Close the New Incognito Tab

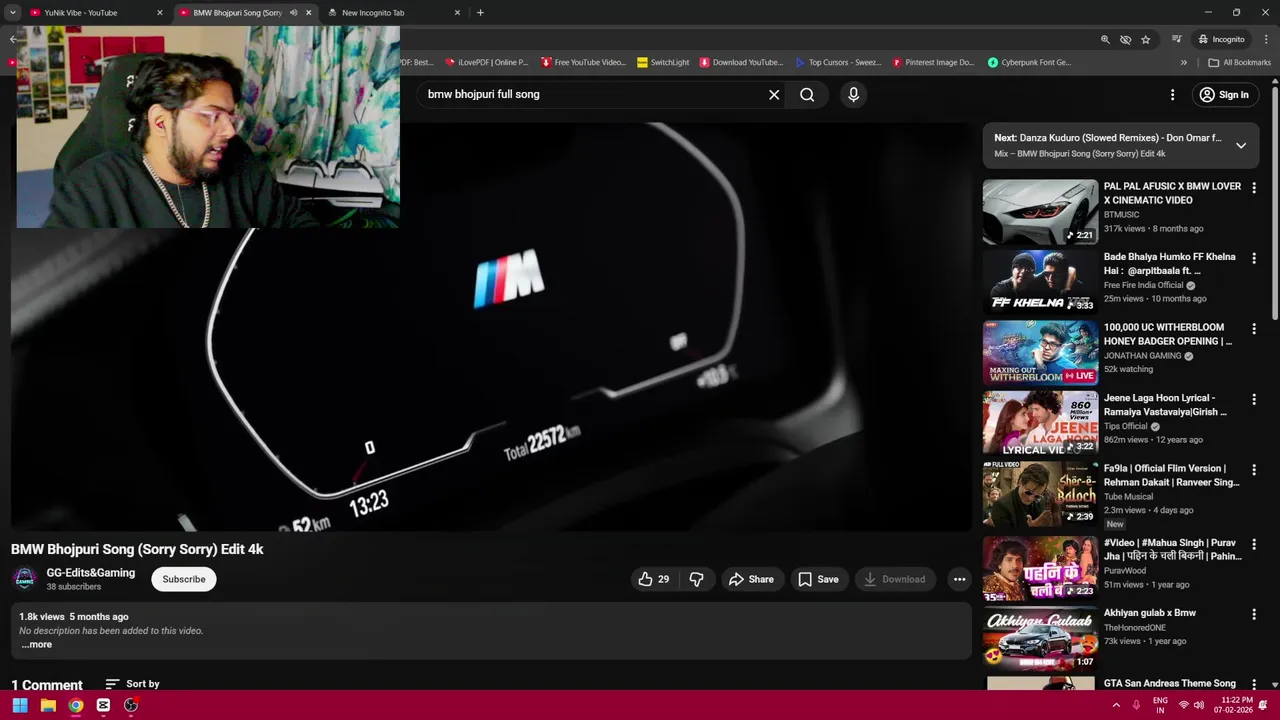point(457,13)
